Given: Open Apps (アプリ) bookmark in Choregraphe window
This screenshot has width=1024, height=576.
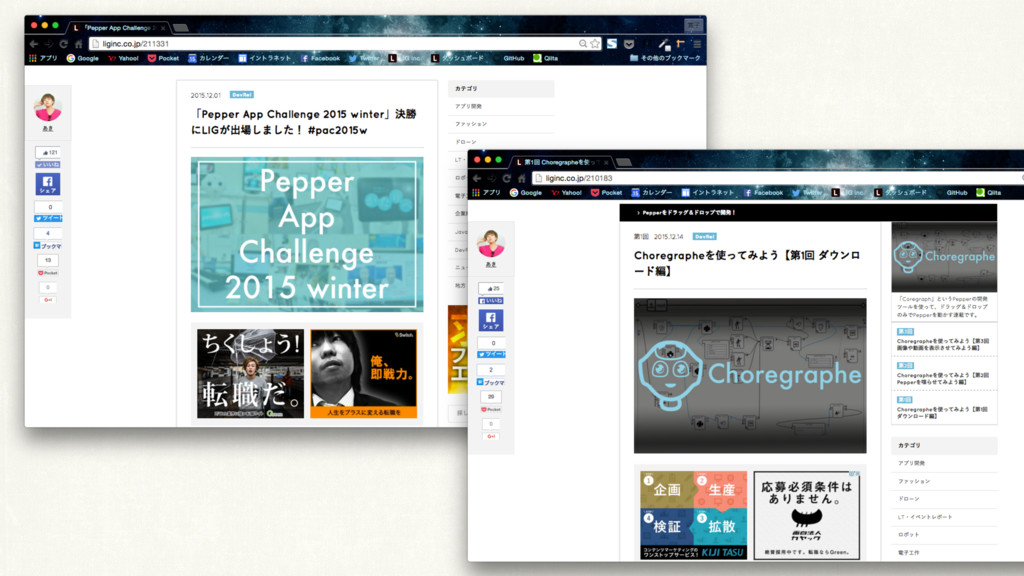Looking at the screenshot, I should coord(487,193).
